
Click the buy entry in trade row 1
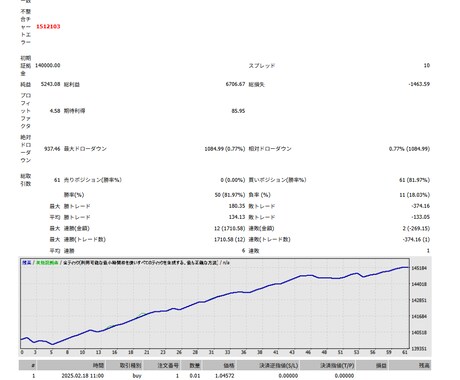(137, 376)
